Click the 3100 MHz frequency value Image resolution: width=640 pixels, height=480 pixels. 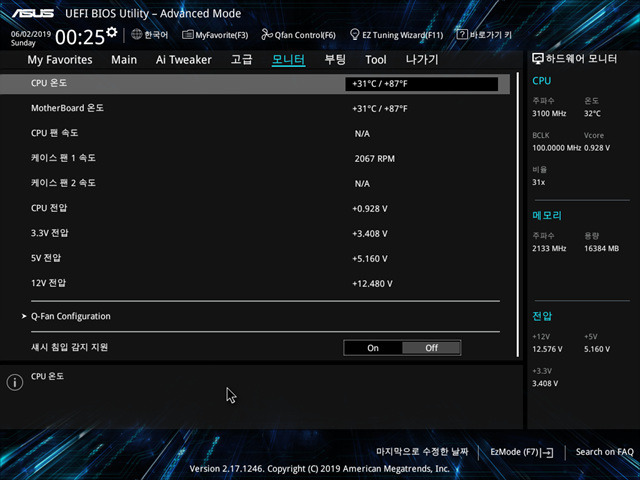click(549, 113)
